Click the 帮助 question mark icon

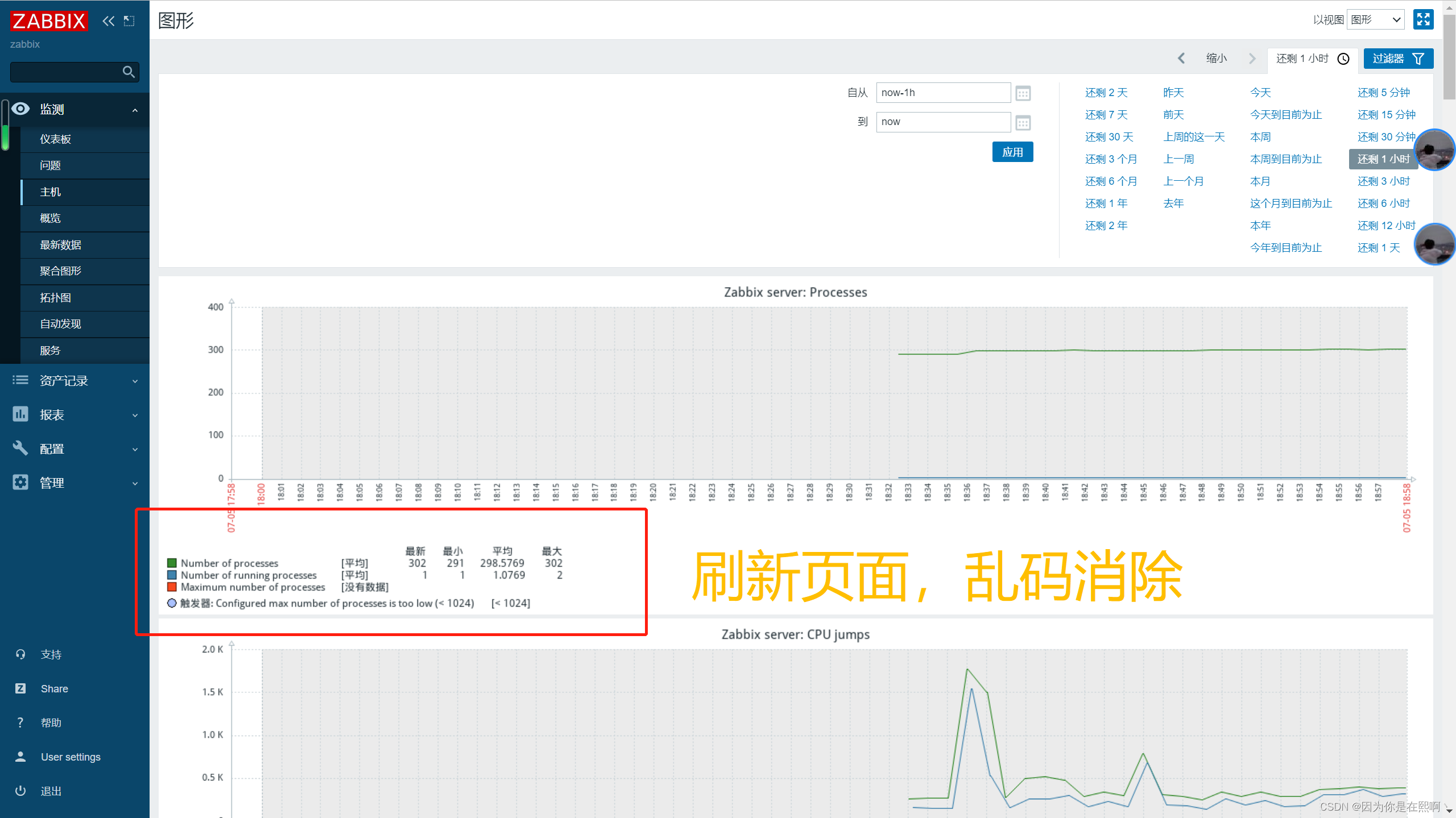pos(20,723)
